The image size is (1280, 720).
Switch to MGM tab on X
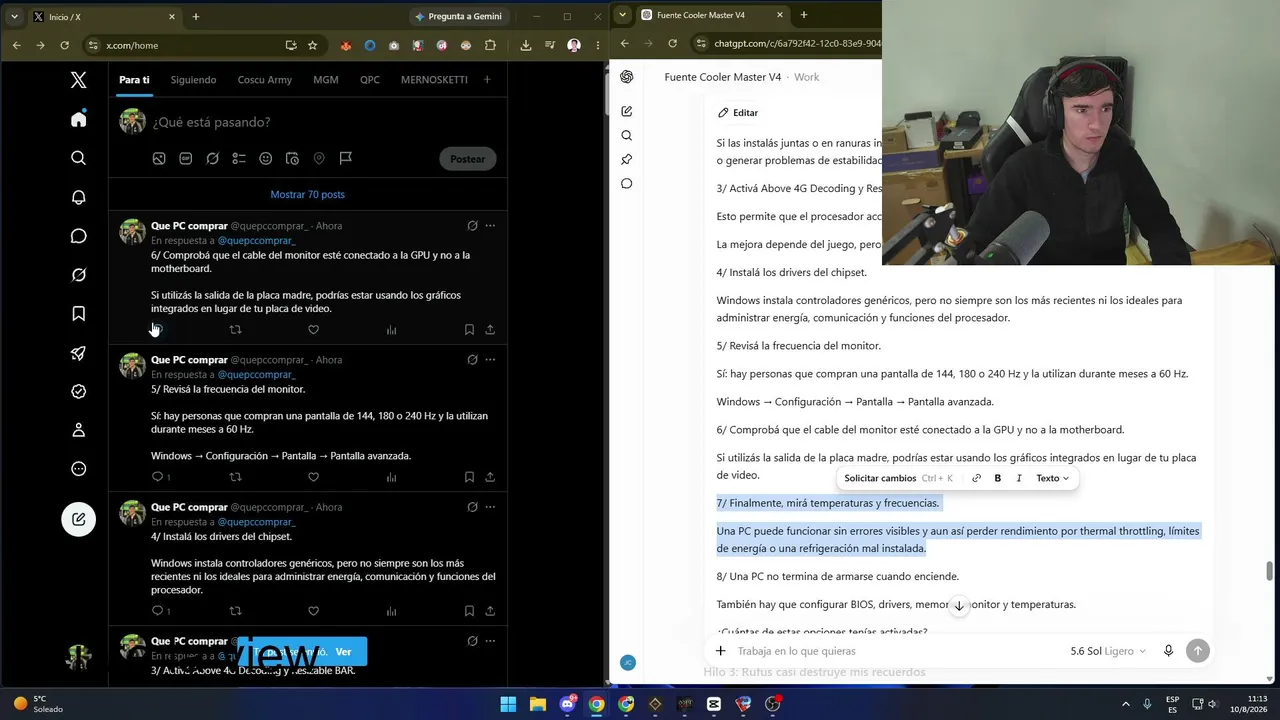pyautogui.click(x=326, y=80)
